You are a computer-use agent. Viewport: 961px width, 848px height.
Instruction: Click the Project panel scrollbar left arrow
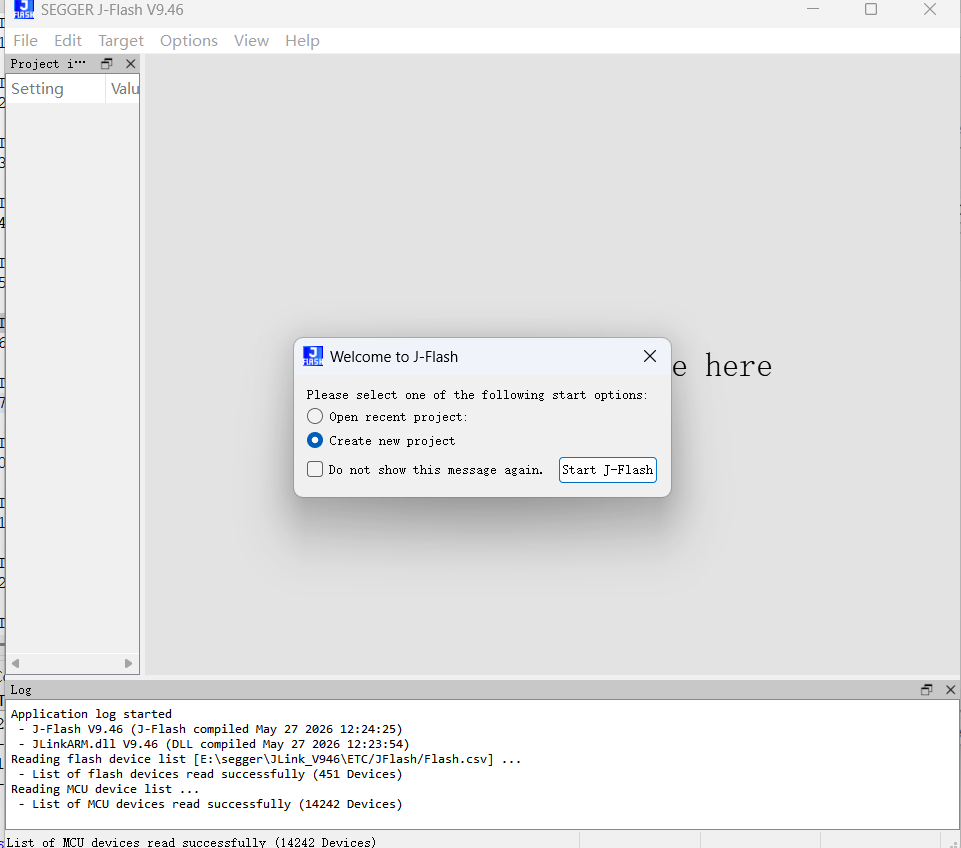(15, 664)
